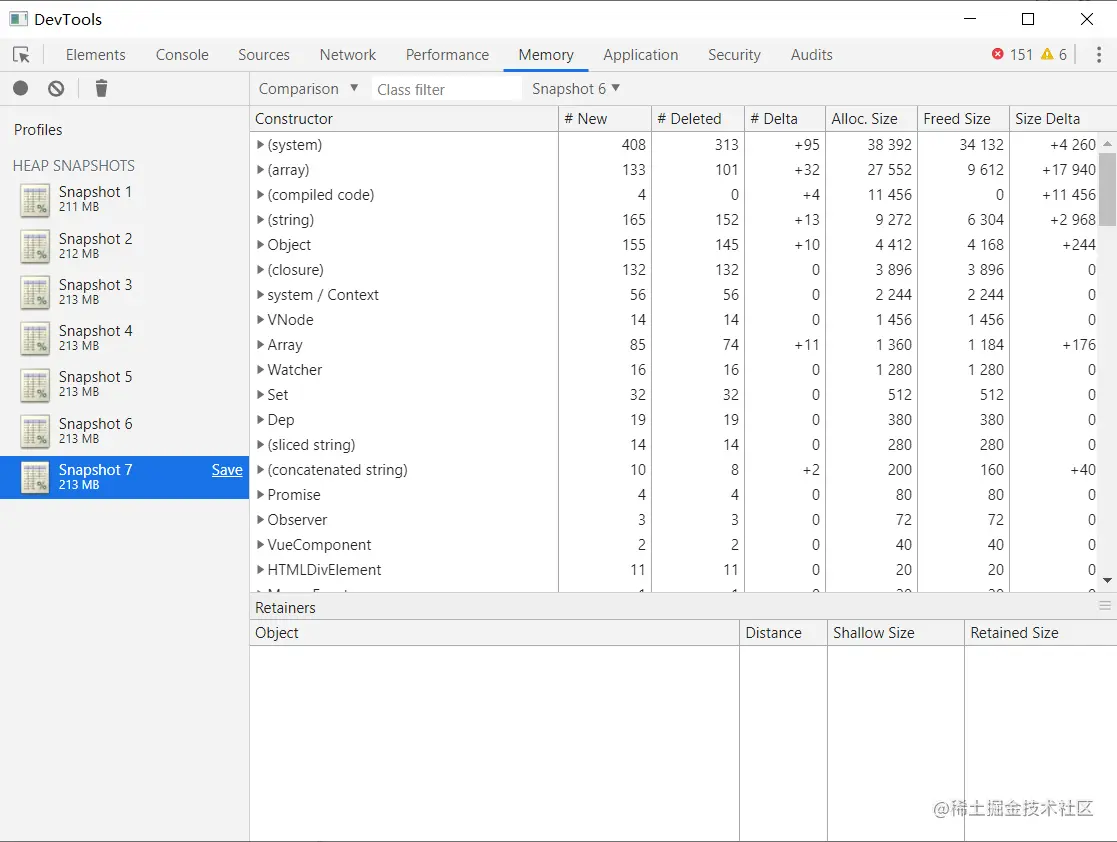Click the Retained Size column header
Viewport: 1117px width, 842px height.
(x=1040, y=633)
